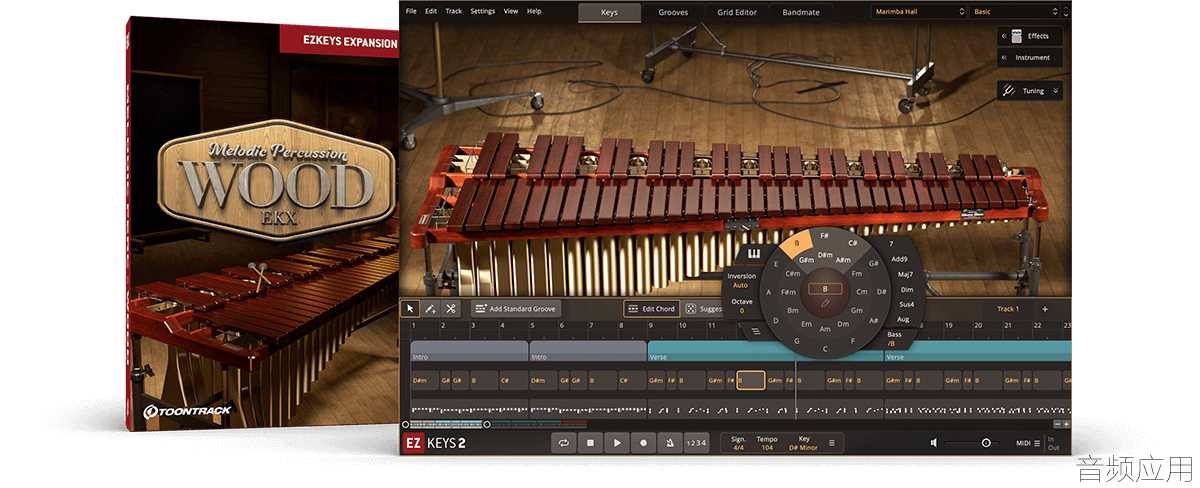This screenshot has height=488, width=1200.
Task: Select the G#m chord on wheel
Action: (x=806, y=260)
